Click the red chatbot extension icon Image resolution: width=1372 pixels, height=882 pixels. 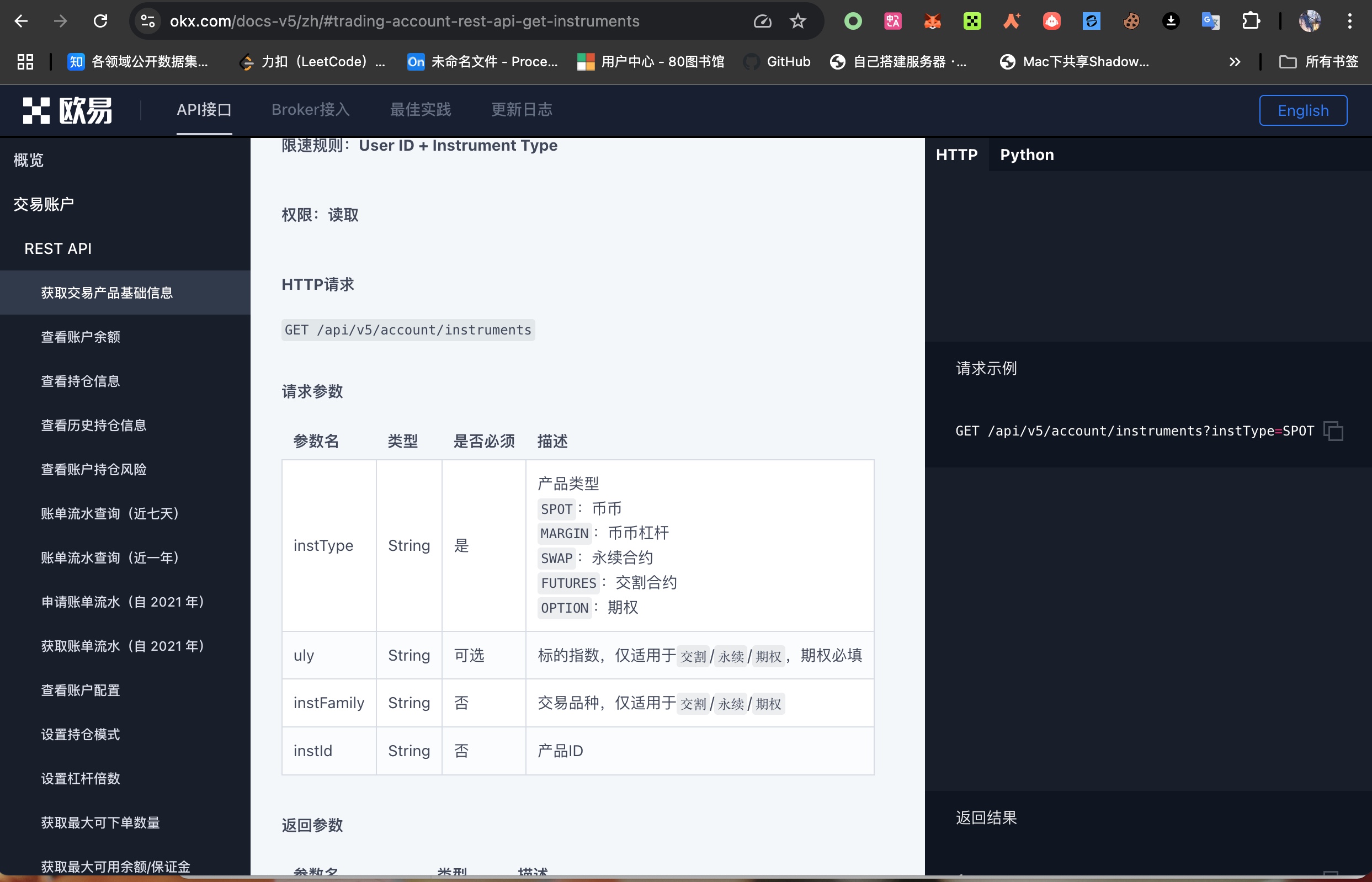point(1052,21)
